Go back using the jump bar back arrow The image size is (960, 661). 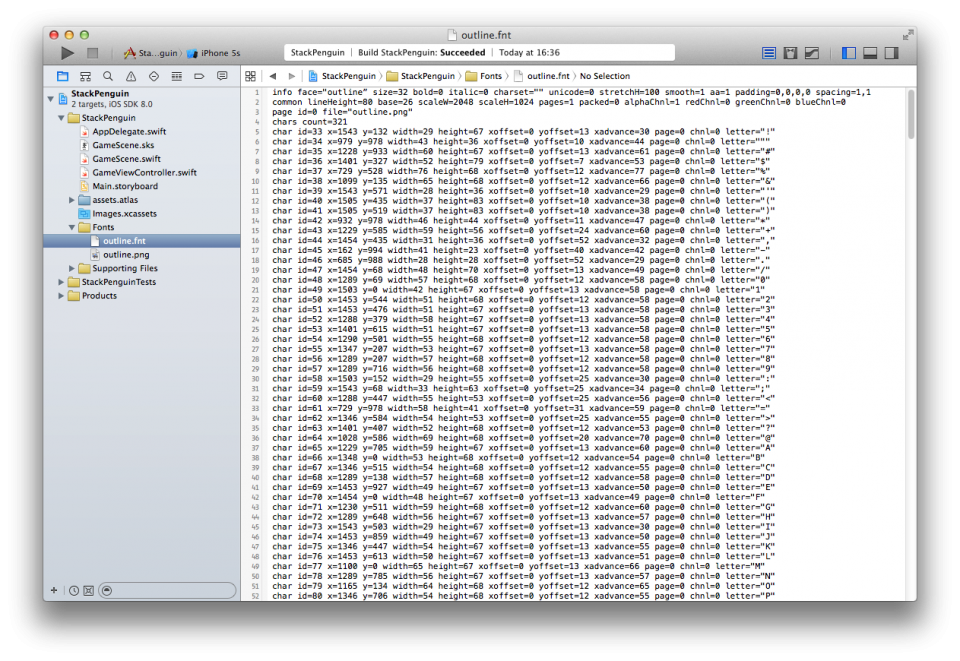(271, 75)
